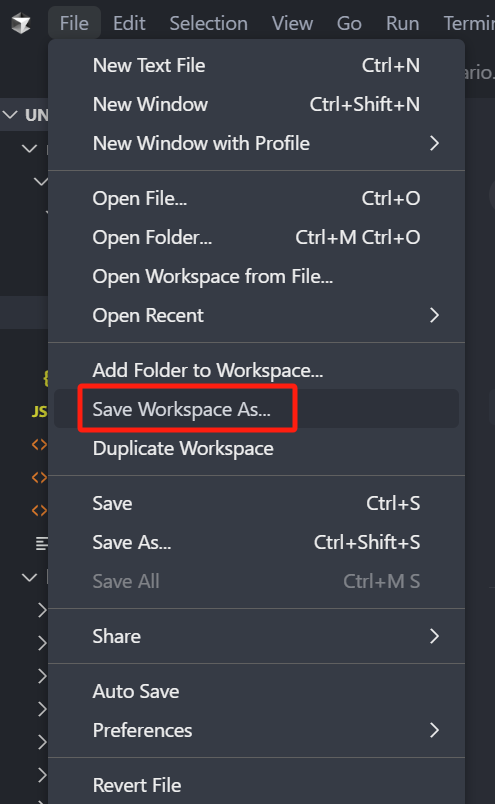Open the Go menu

(349, 23)
